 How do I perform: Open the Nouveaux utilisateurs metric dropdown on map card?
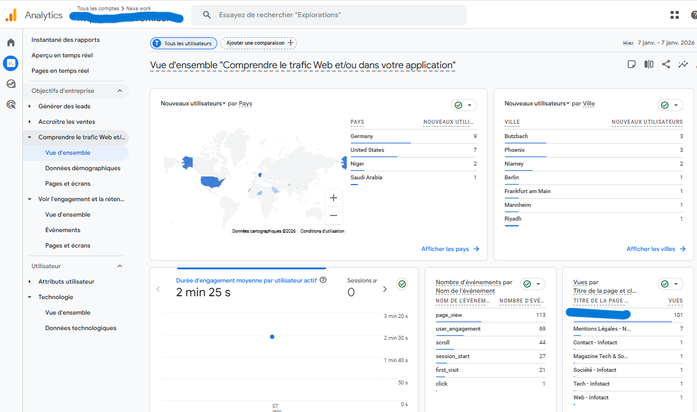(x=193, y=103)
